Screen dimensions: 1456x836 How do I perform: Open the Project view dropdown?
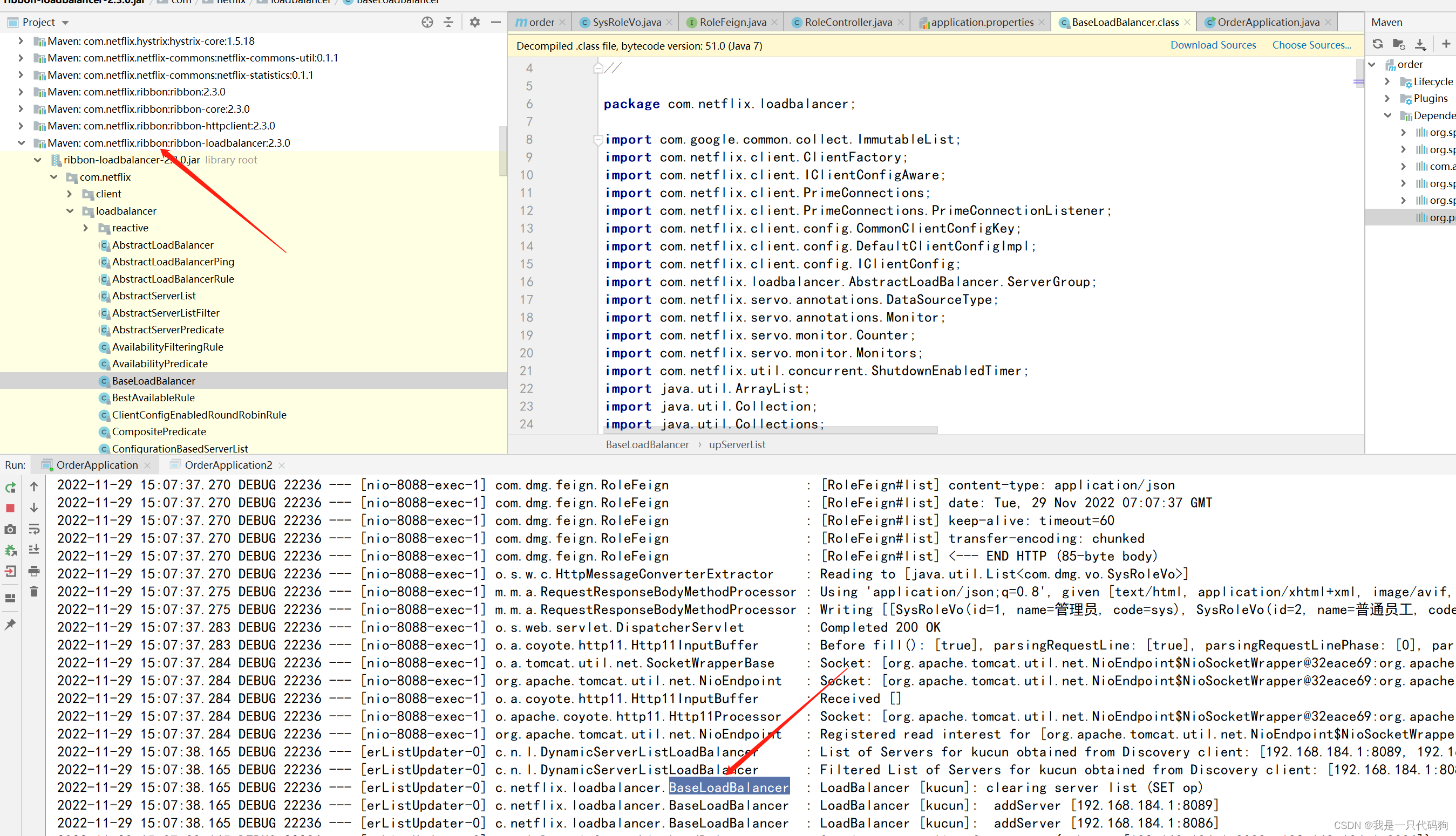(x=64, y=22)
